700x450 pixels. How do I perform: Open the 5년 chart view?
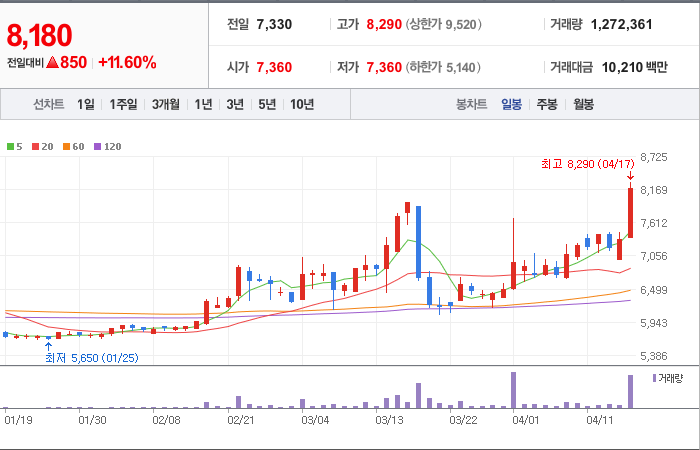click(x=267, y=104)
